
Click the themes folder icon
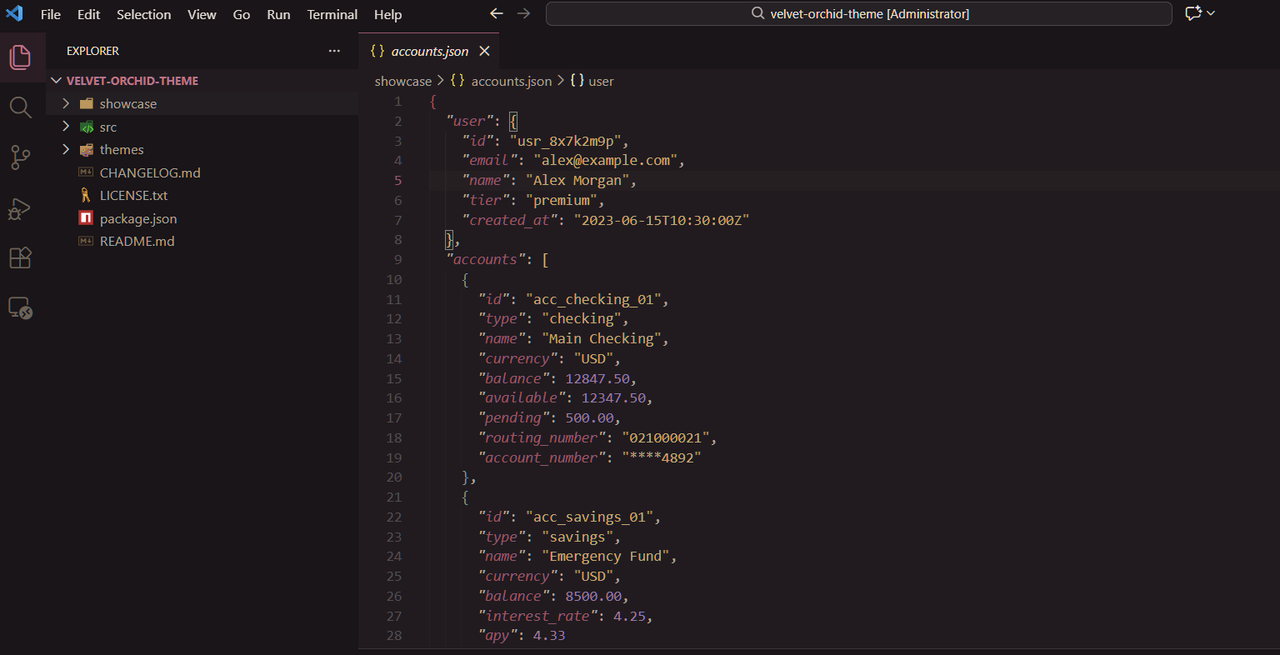[x=86, y=150]
